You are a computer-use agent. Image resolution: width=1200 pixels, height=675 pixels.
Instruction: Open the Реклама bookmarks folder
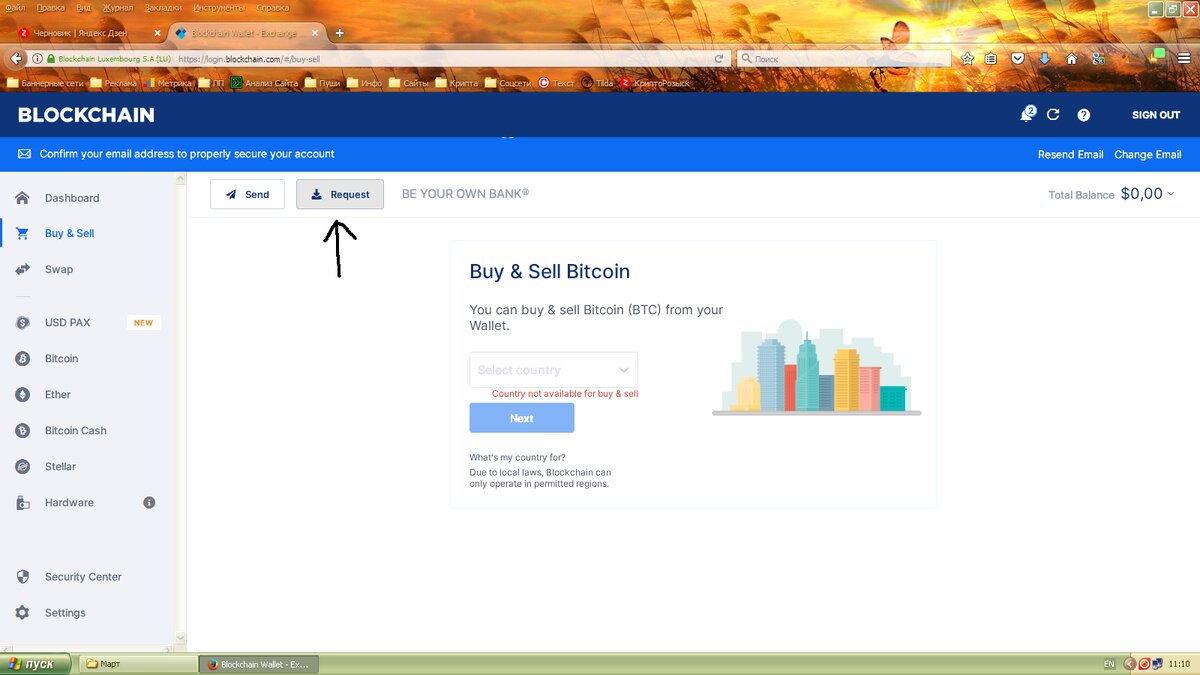[113, 83]
